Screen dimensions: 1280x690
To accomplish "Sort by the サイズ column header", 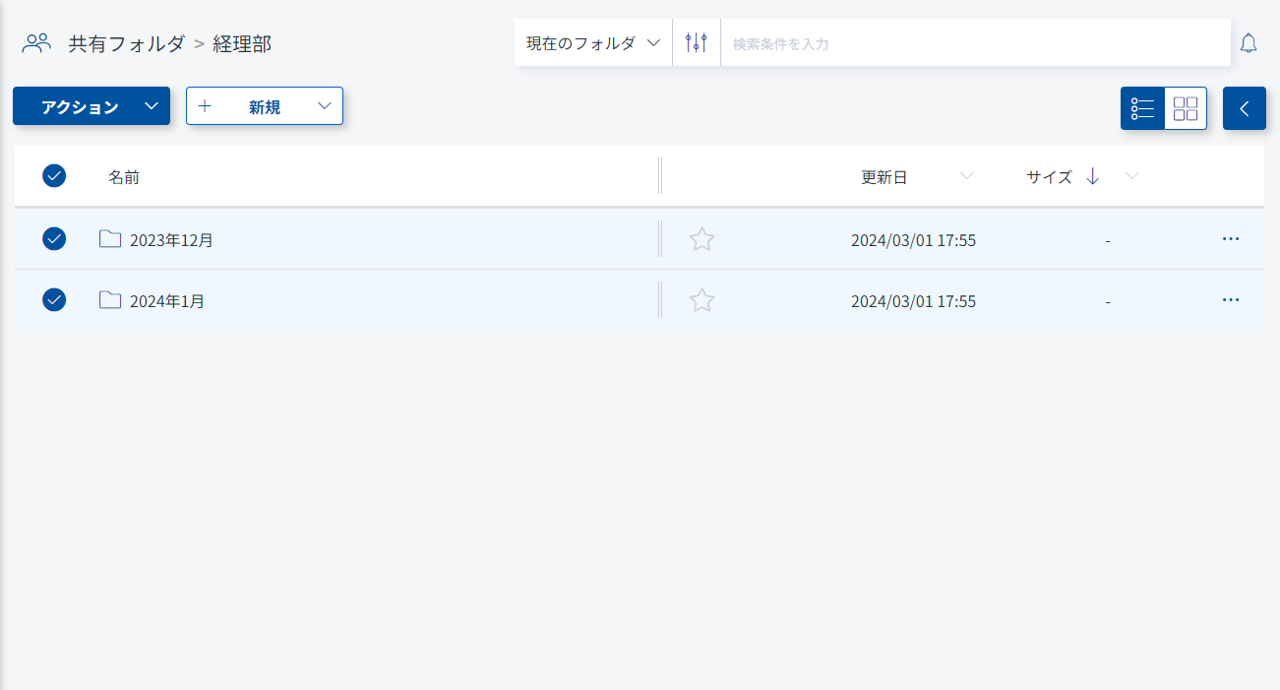I will (x=1049, y=177).
